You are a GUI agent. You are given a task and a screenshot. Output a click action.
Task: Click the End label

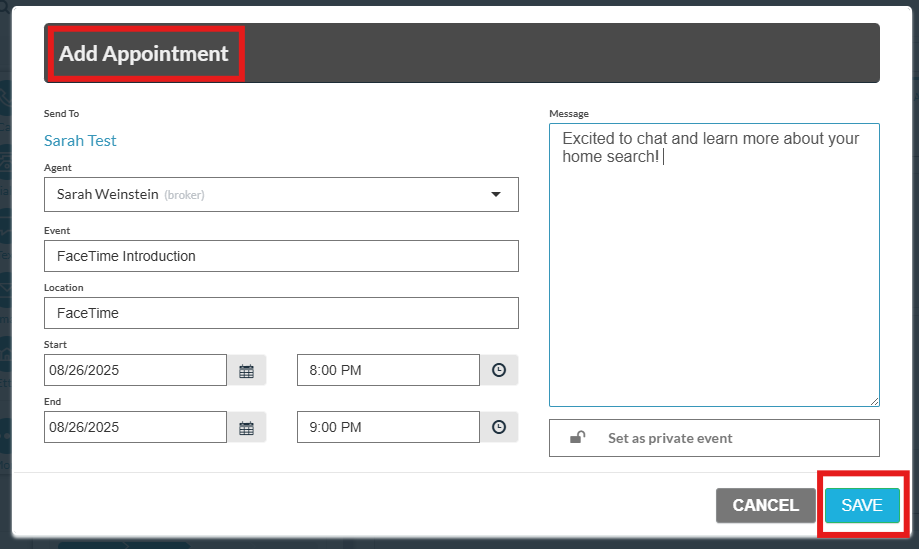click(52, 401)
